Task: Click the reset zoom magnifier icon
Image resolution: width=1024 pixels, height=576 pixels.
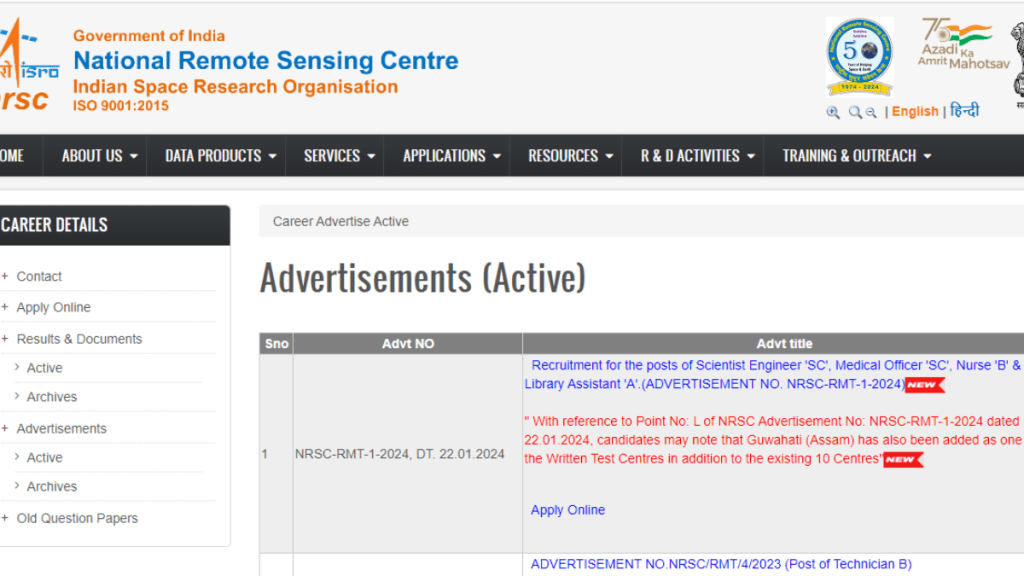Action: coord(855,113)
